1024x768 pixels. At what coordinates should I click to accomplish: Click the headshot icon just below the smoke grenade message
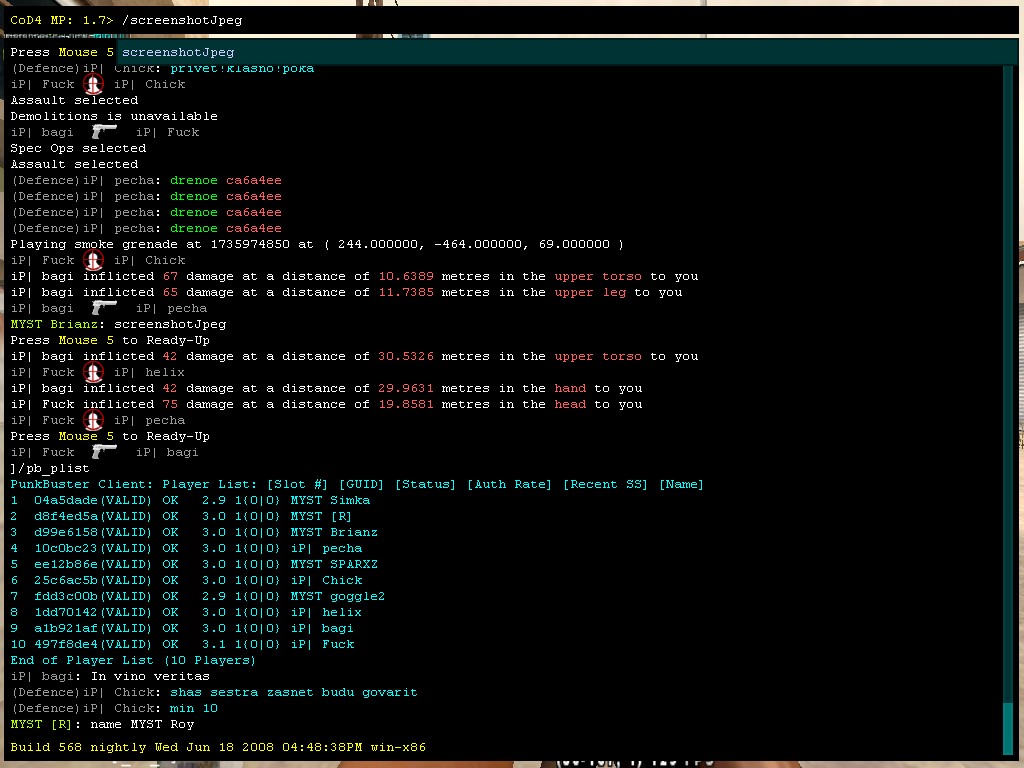[93, 261]
